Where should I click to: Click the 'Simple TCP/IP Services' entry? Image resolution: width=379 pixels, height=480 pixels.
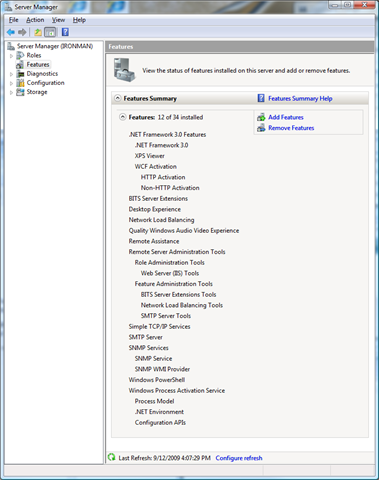coord(159,327)
